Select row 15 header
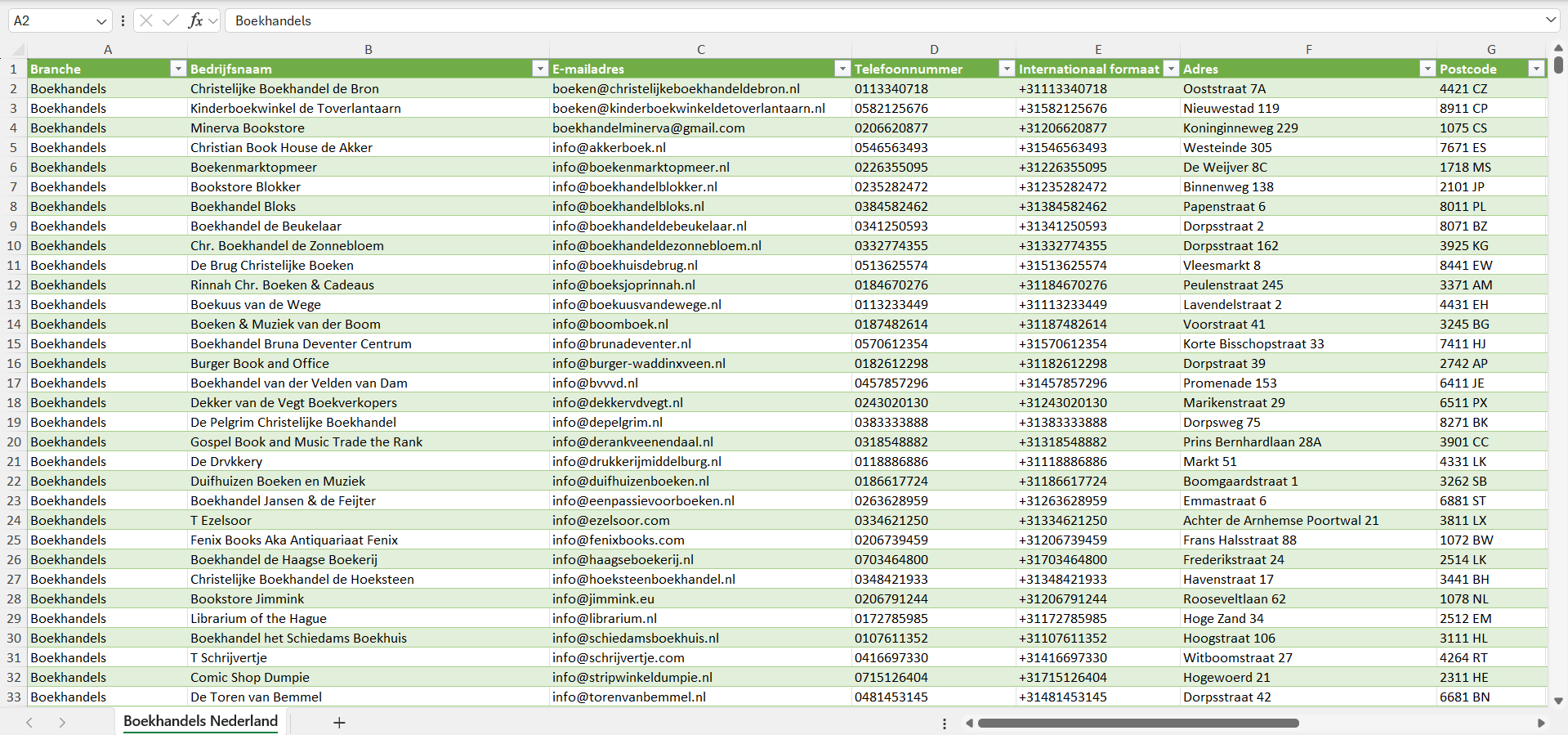 pyautogui.click(x=14, y=344)
